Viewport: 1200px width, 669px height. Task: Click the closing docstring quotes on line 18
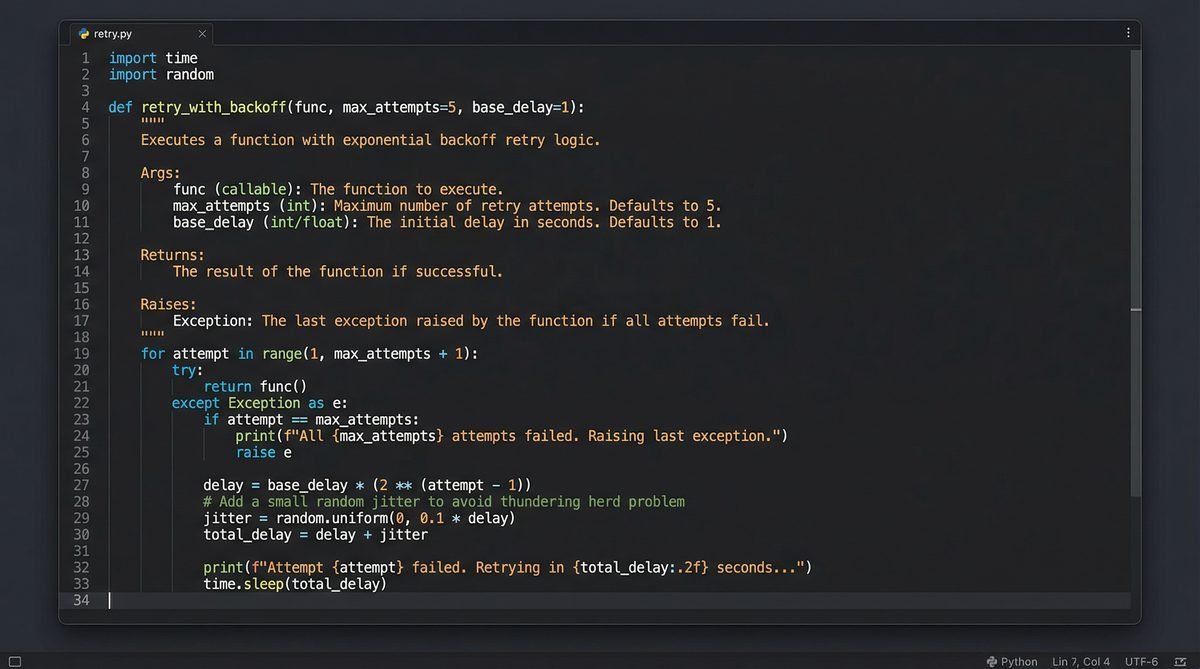[x=149, y=337]
